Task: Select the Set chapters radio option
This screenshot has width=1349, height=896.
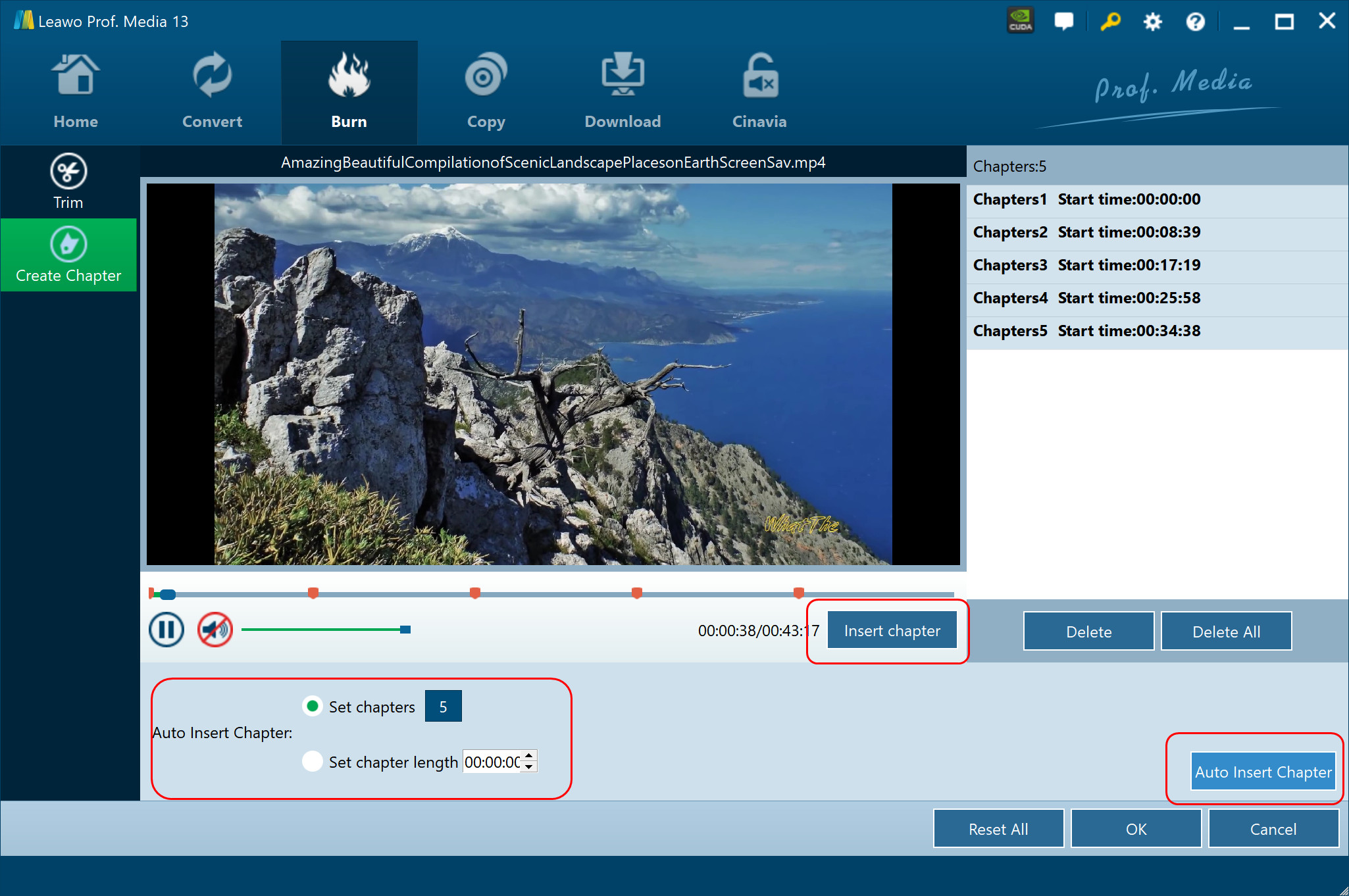Action: coord(313,707)
